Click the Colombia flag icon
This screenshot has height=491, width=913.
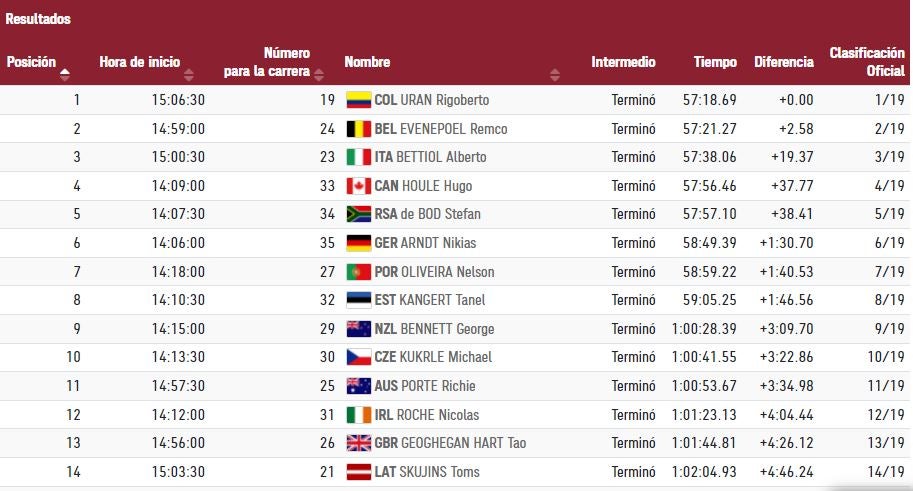[x=358, y=100]
